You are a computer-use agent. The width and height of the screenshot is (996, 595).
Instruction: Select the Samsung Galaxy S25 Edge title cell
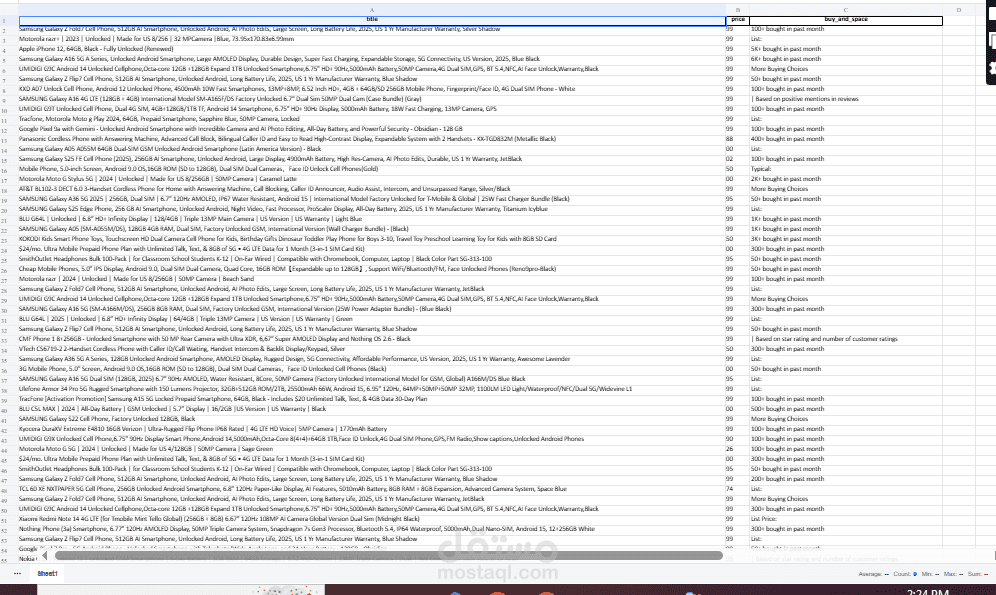point(372,209)
